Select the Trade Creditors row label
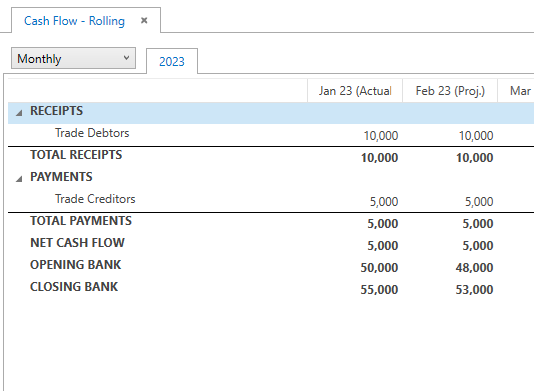This screenshot has width=534, height=391. tap(95, 199)
